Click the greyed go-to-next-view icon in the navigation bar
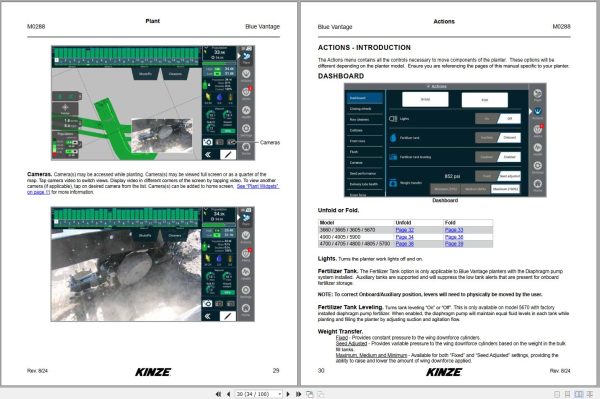Viewport: 600px width, 399px height. [321, 394]
